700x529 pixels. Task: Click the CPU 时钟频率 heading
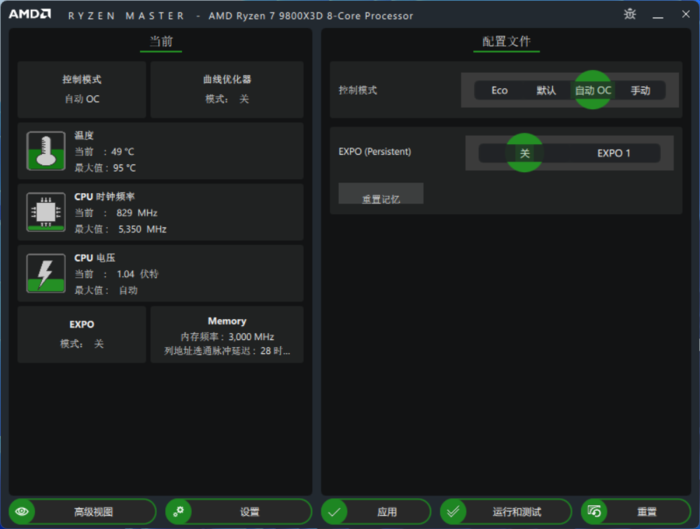pos(104,197)
